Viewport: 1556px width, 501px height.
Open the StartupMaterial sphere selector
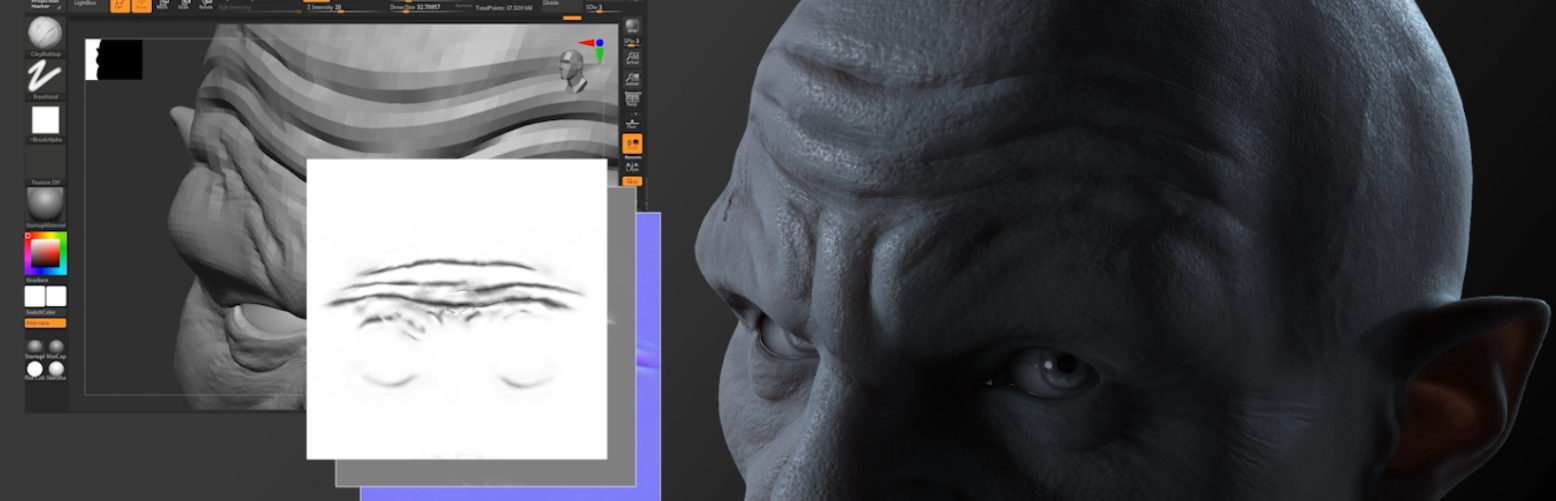click(45, 207)
